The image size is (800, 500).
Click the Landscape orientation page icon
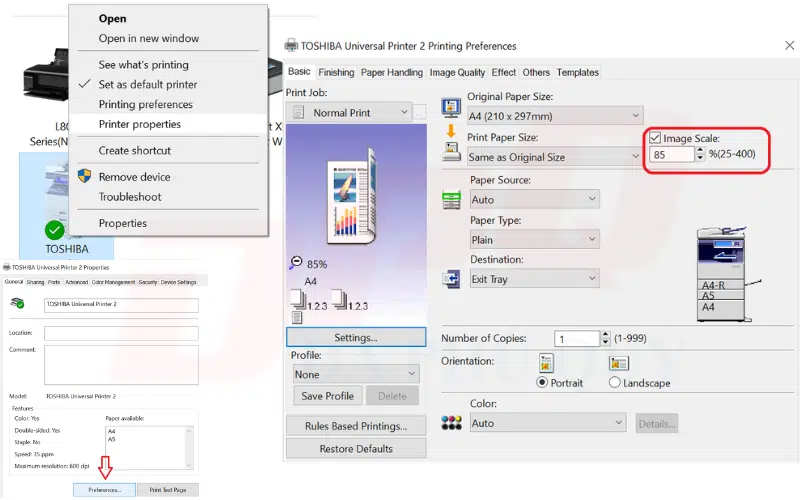[x=618, y=363]
